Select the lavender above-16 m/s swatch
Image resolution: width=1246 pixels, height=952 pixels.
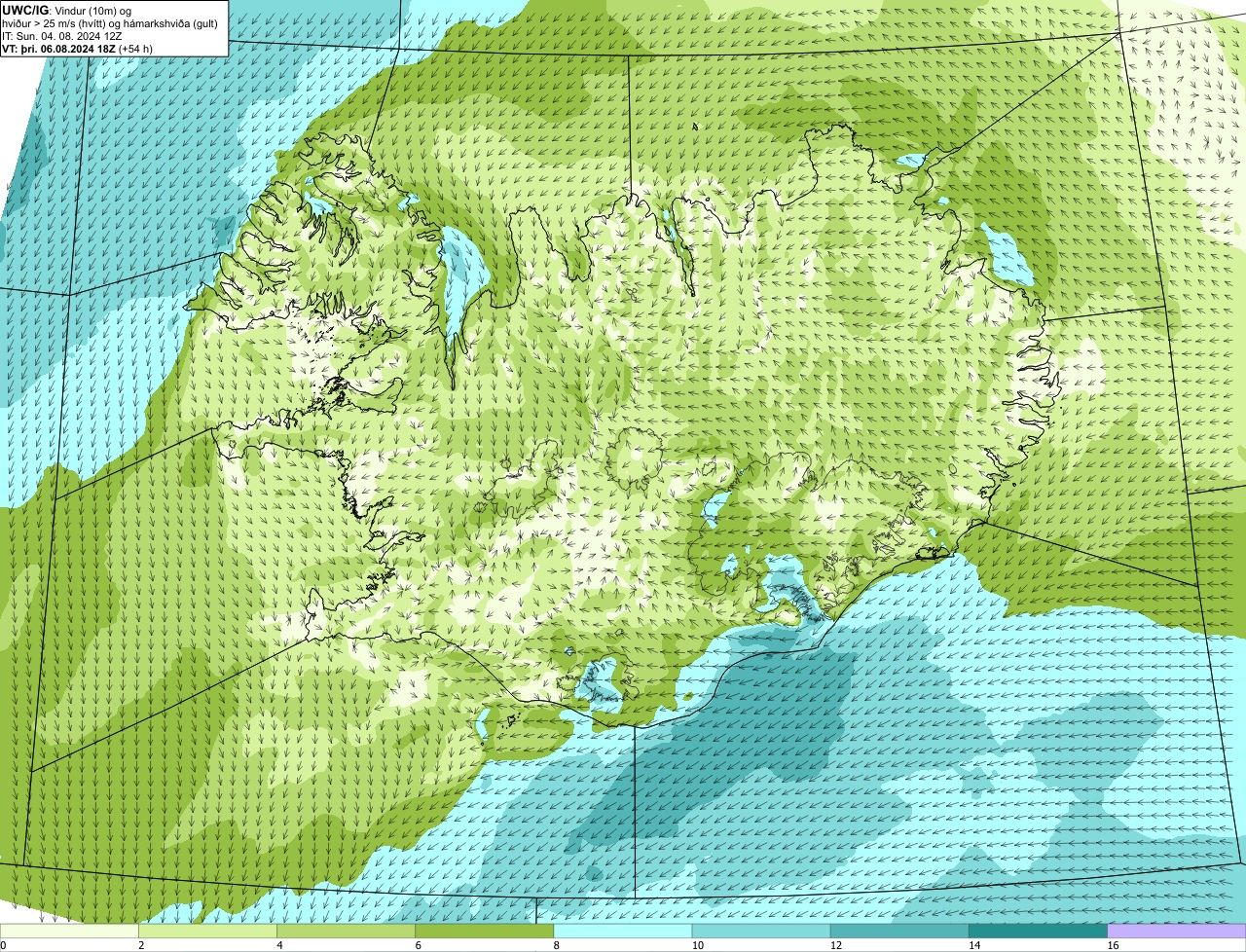tap(1177, 932)
